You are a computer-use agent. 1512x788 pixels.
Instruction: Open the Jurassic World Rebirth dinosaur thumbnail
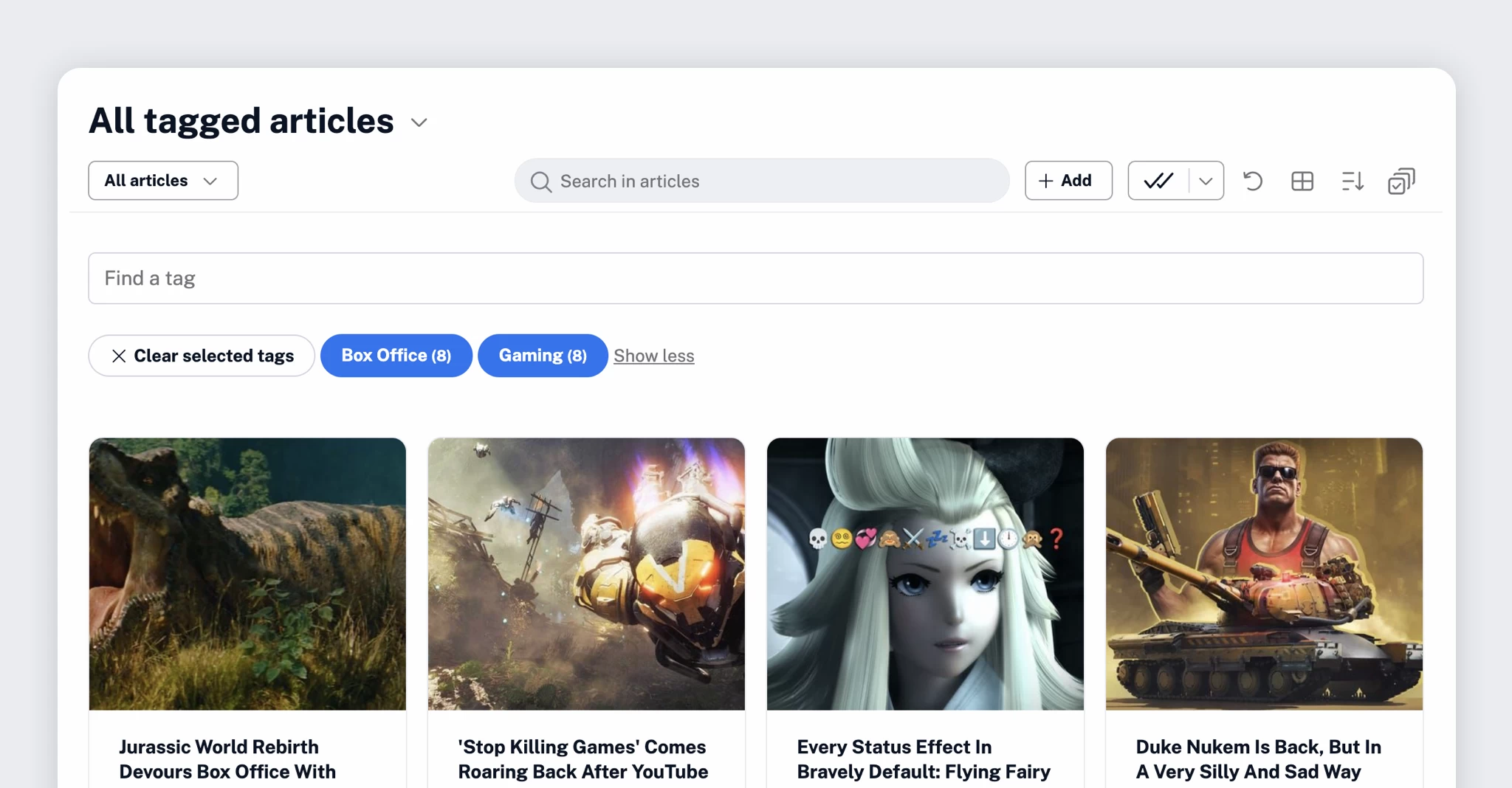click(x=247, y=574)
